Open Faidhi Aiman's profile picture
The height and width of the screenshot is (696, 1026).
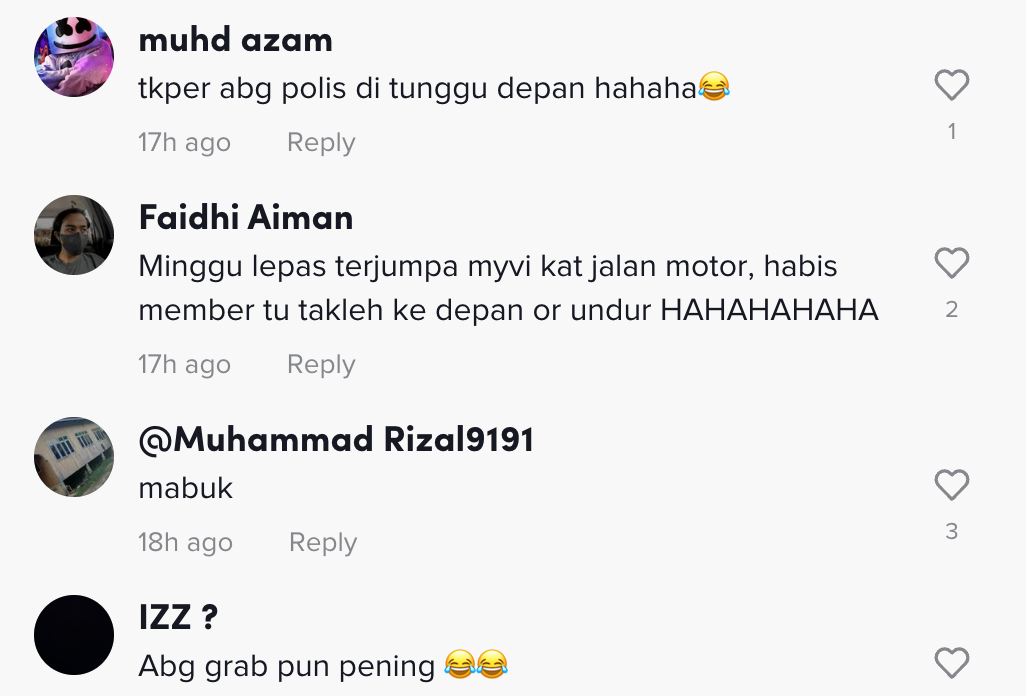[x=74, y=235]
